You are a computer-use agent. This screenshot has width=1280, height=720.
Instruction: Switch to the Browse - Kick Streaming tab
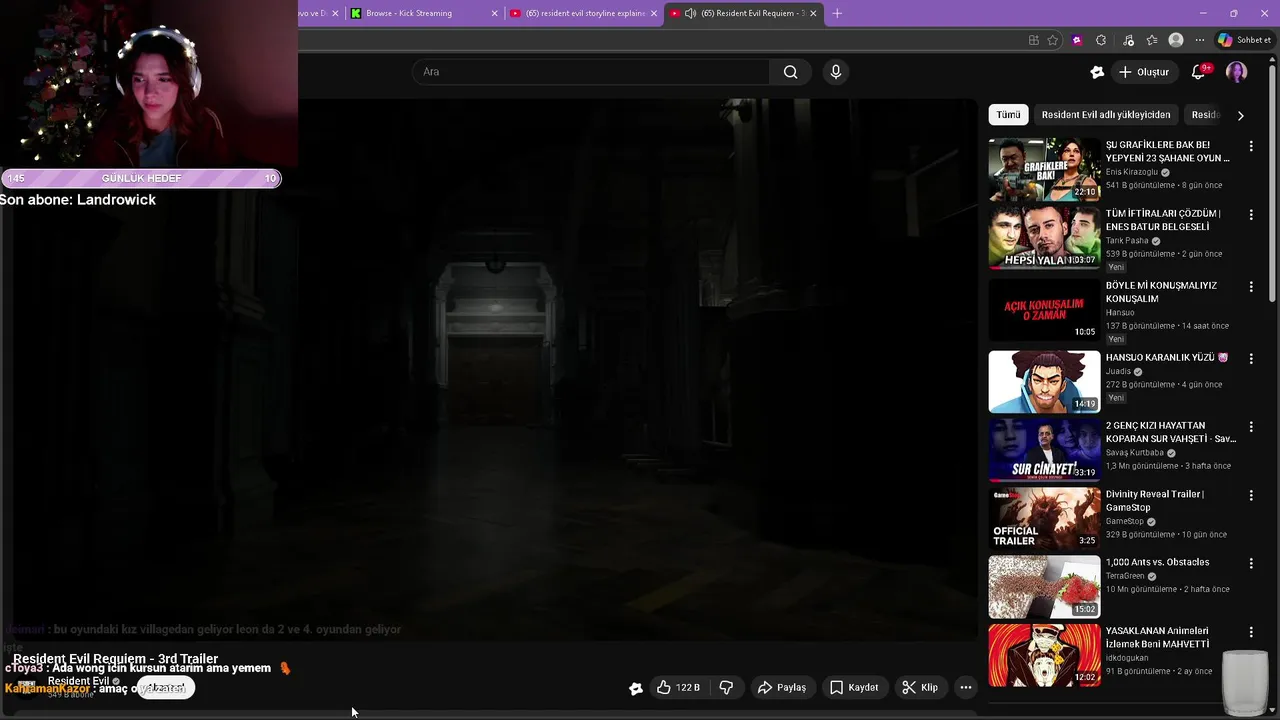point(423,13)
